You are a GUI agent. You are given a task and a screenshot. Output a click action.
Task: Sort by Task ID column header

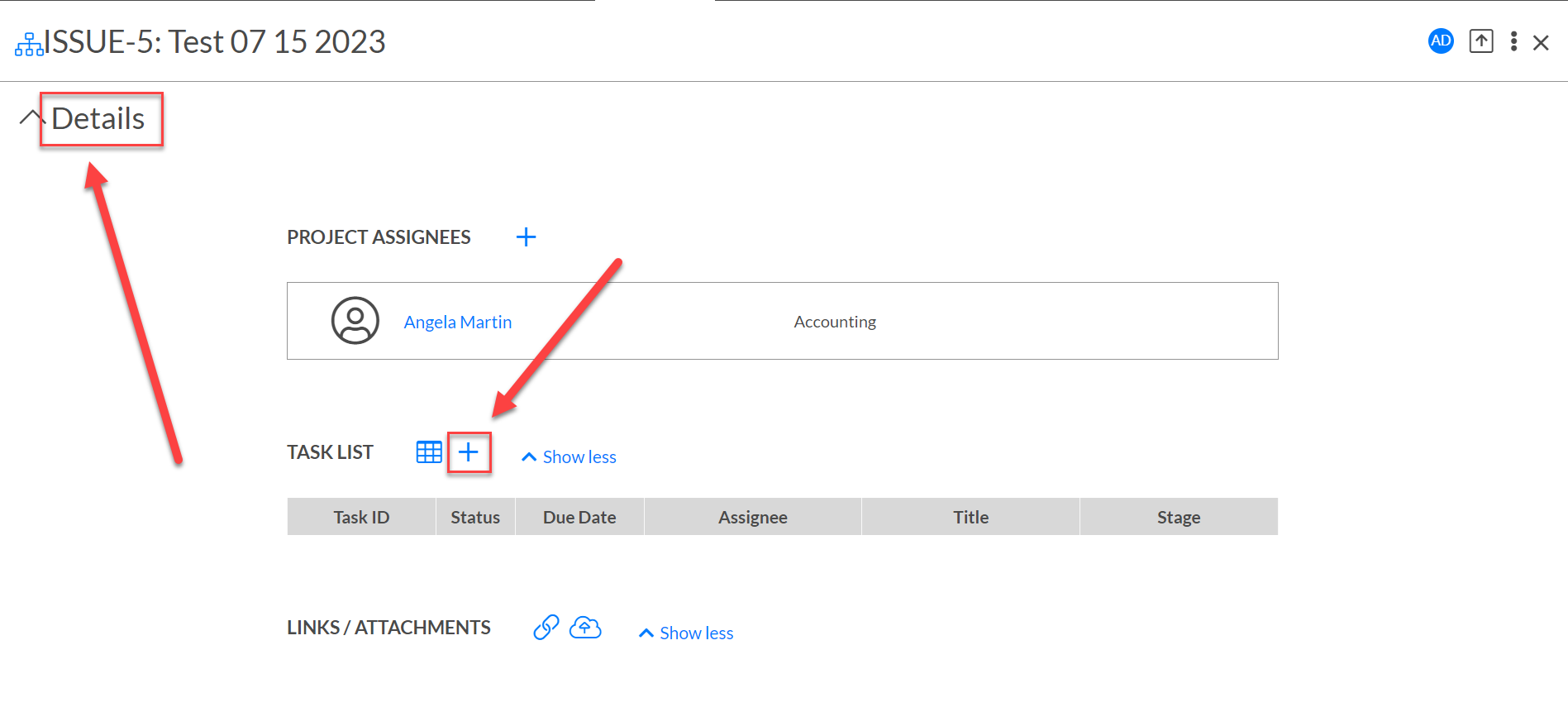(x=361, y=517)
